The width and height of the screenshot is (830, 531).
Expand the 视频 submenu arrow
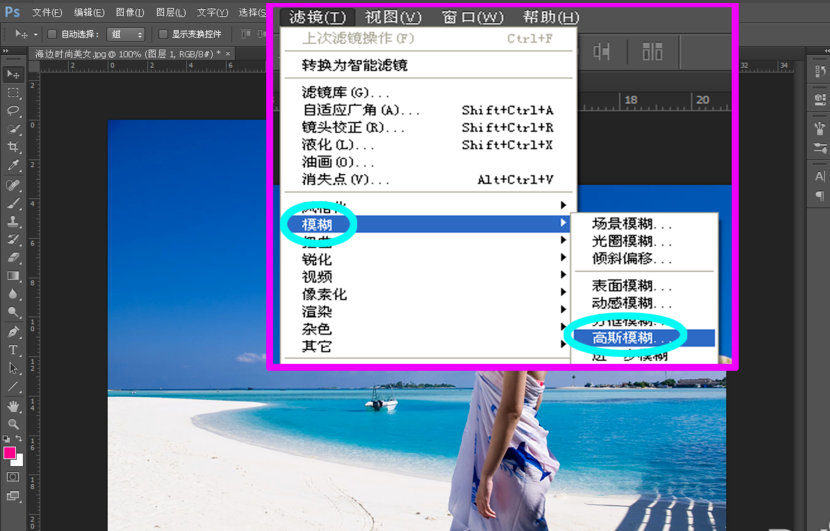pos(563,275)
